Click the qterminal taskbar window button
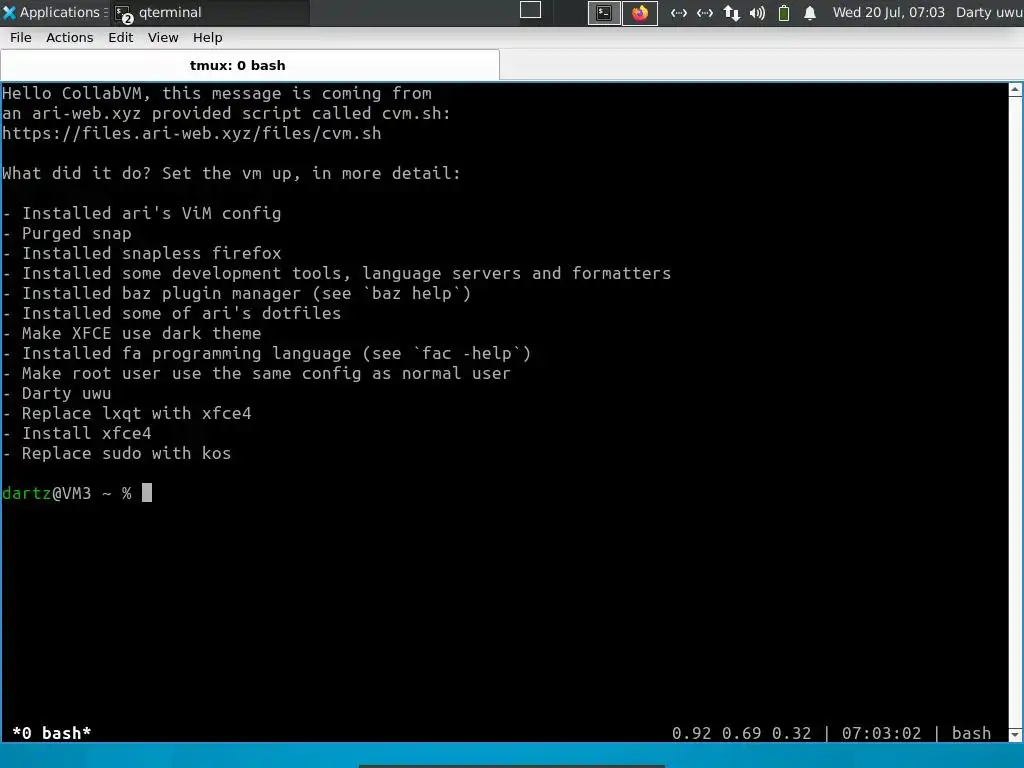 209,12
